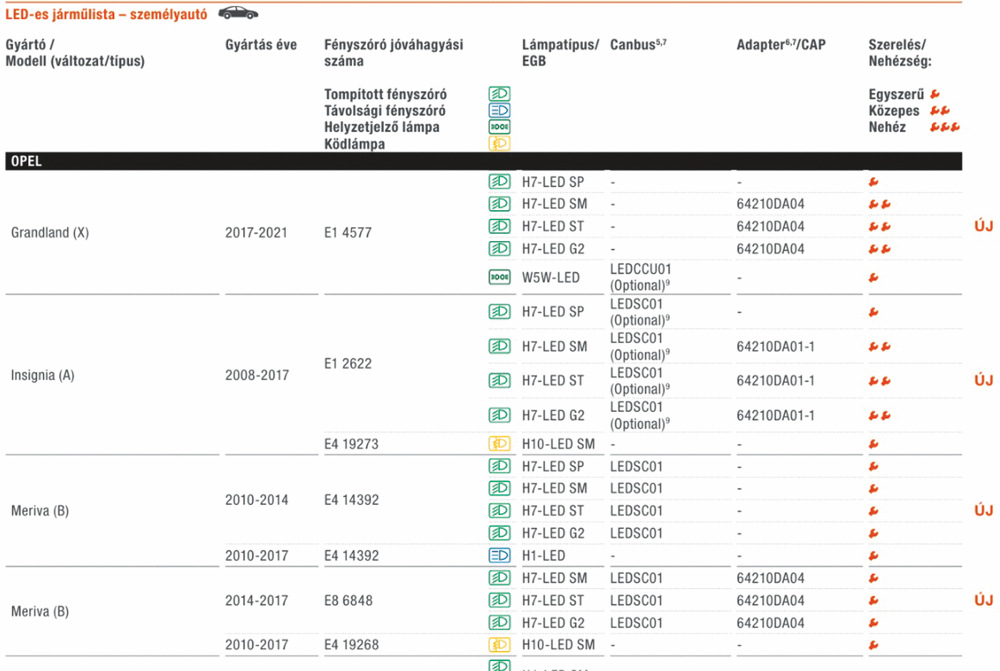Image resolution: width=1000 pixels, height=671 pixels.
Task: Click the blue high-beam icon beside H1-LED
Action: point(499,556)
